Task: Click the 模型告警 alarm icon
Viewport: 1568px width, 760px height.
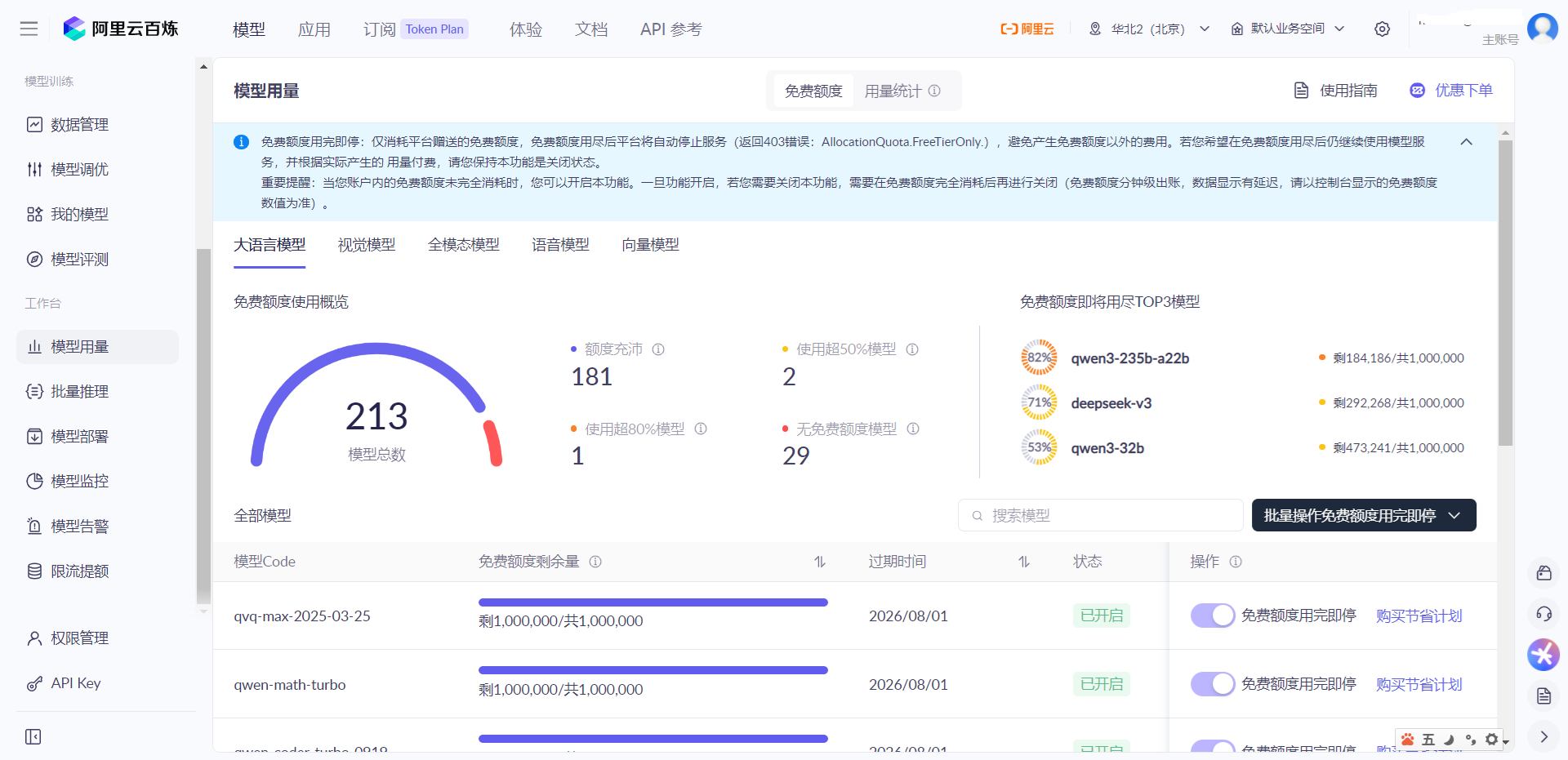Action: (x=34, y=527)
